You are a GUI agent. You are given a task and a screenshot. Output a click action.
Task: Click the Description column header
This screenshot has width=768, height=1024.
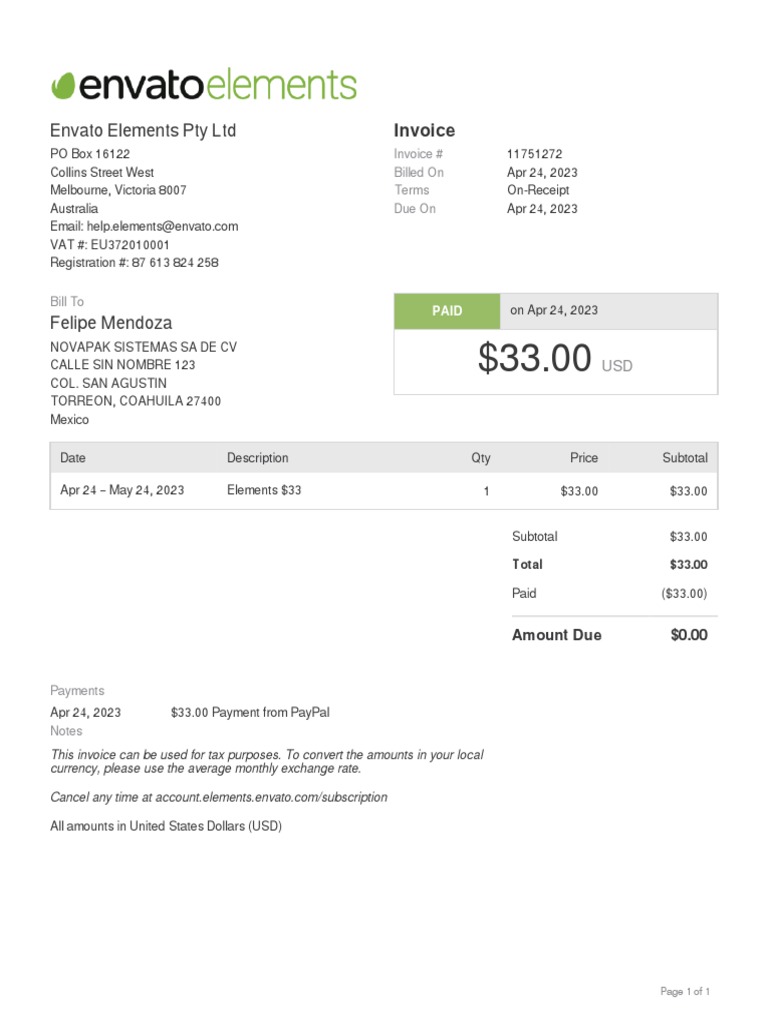[x=257, y=458]
